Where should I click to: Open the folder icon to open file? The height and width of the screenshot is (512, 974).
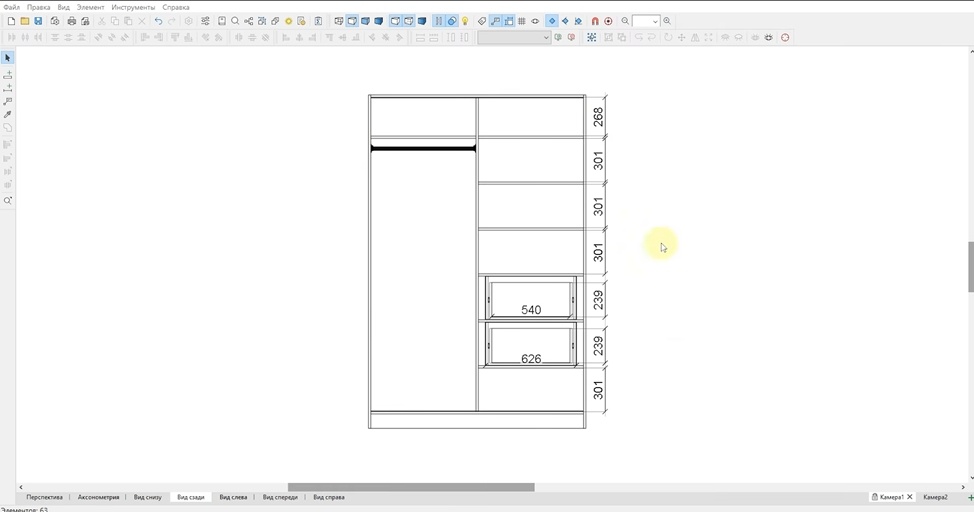tap(25, 21)
